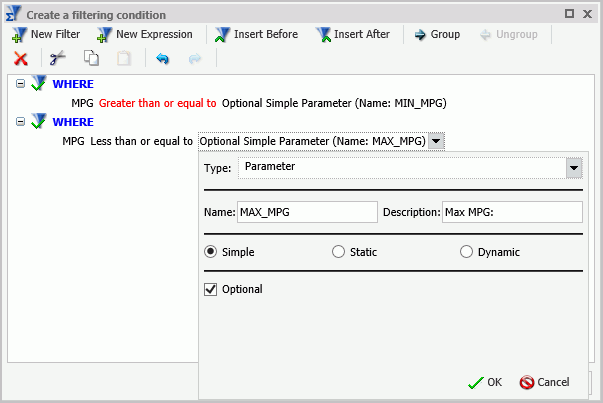Click the greyed-out Ungroup button

[x=509, y=35]
